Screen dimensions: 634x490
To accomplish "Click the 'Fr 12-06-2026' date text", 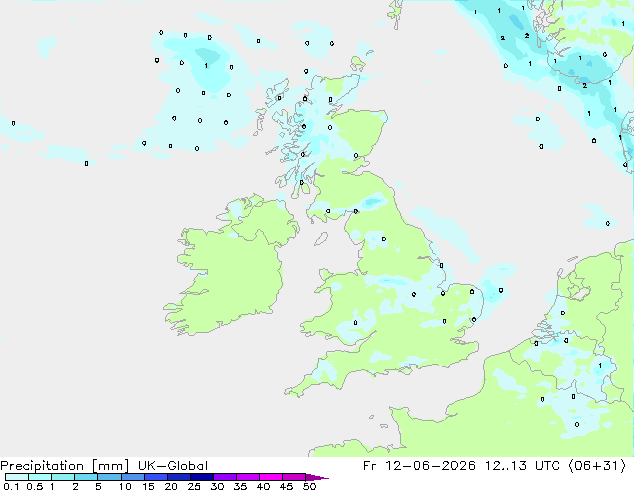I will [x=419, y=466].
